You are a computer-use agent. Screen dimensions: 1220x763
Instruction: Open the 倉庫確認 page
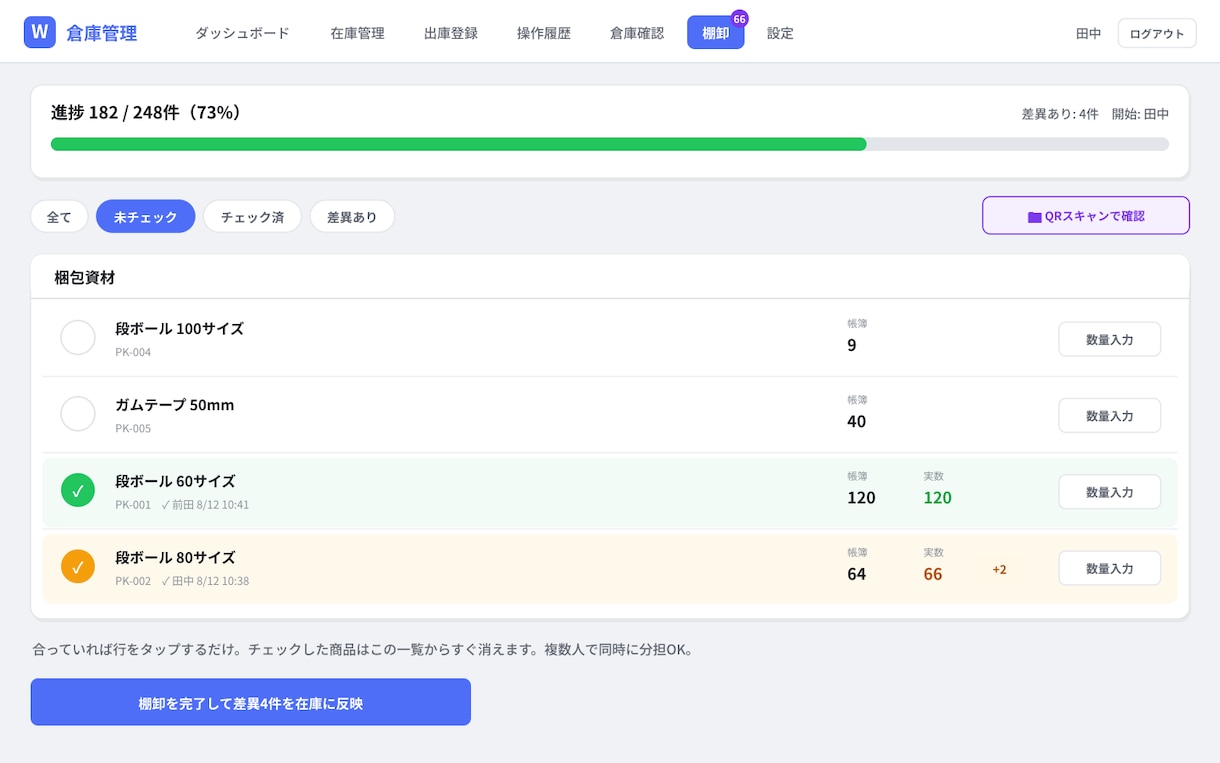(x=637, y=33)
